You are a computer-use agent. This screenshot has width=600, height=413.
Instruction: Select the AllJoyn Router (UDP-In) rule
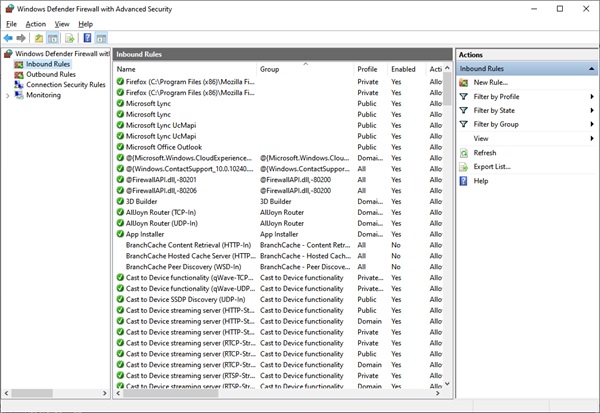279,223
